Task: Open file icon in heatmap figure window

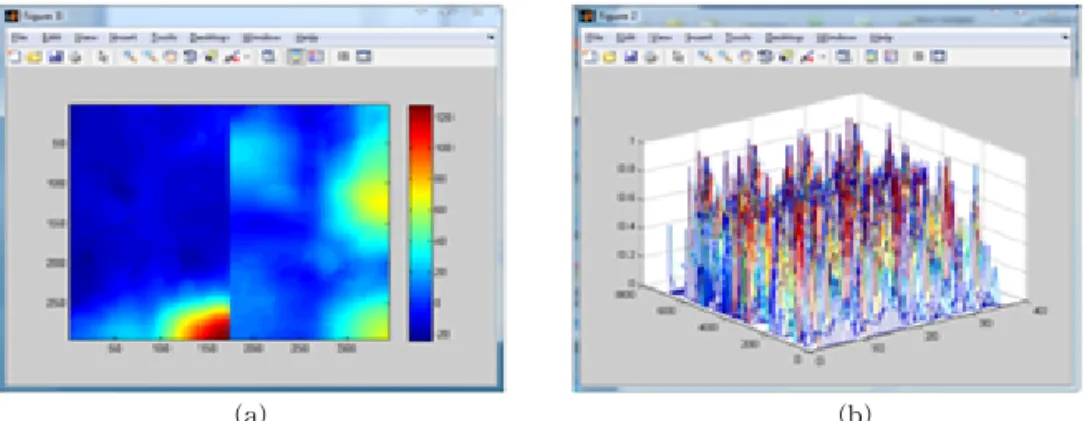Action: [35, 57]
